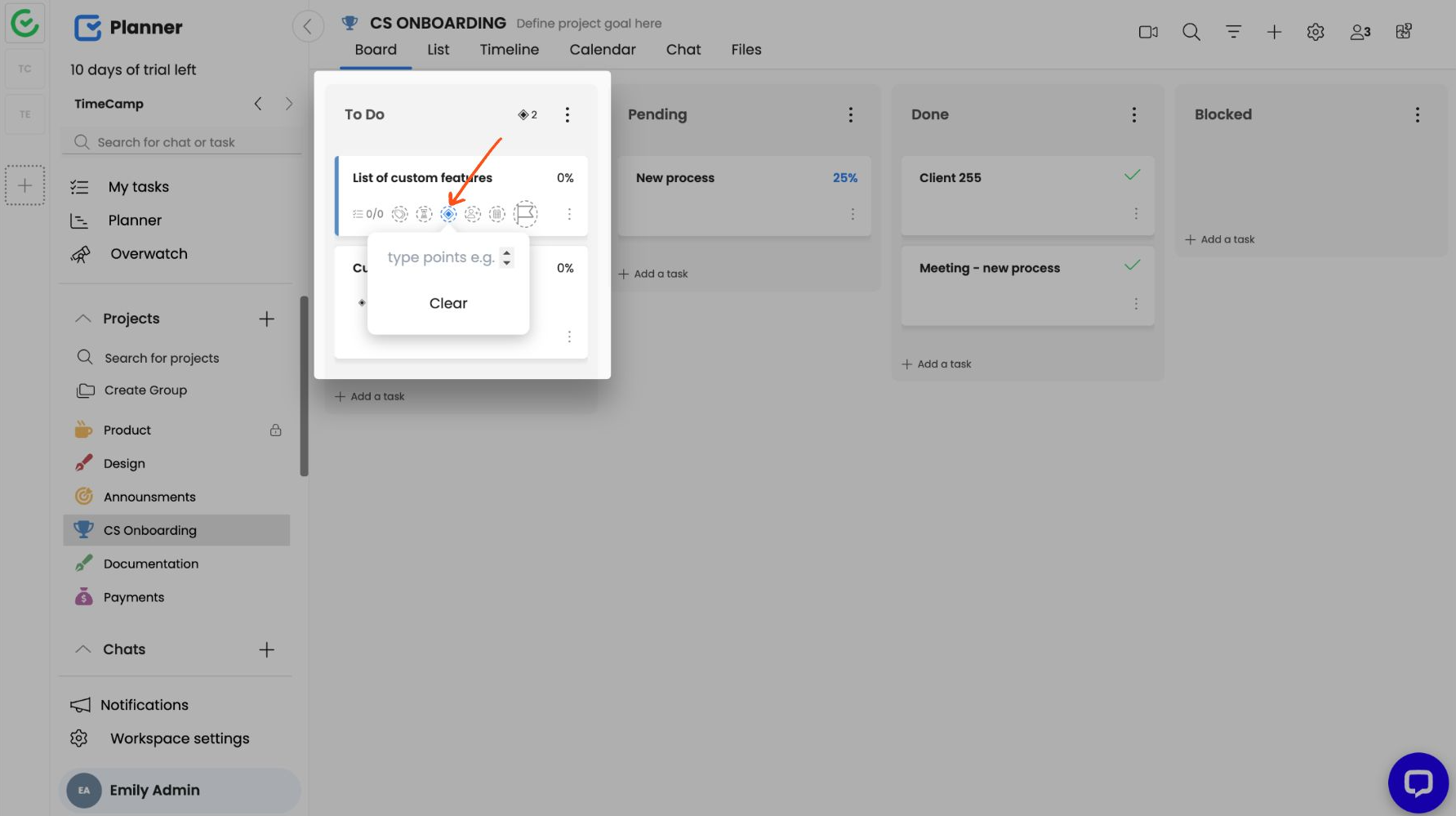Viewport: 1456px width, 816px height.
Task: Click the lock icon on the Product project
Action: coord(276,430)
